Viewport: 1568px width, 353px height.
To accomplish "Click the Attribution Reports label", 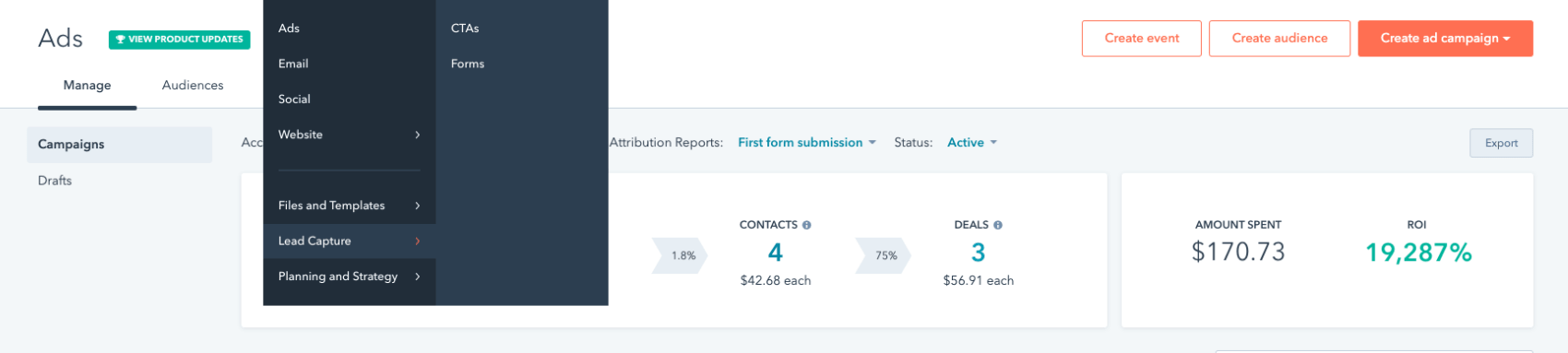I will tap(666, 143).
